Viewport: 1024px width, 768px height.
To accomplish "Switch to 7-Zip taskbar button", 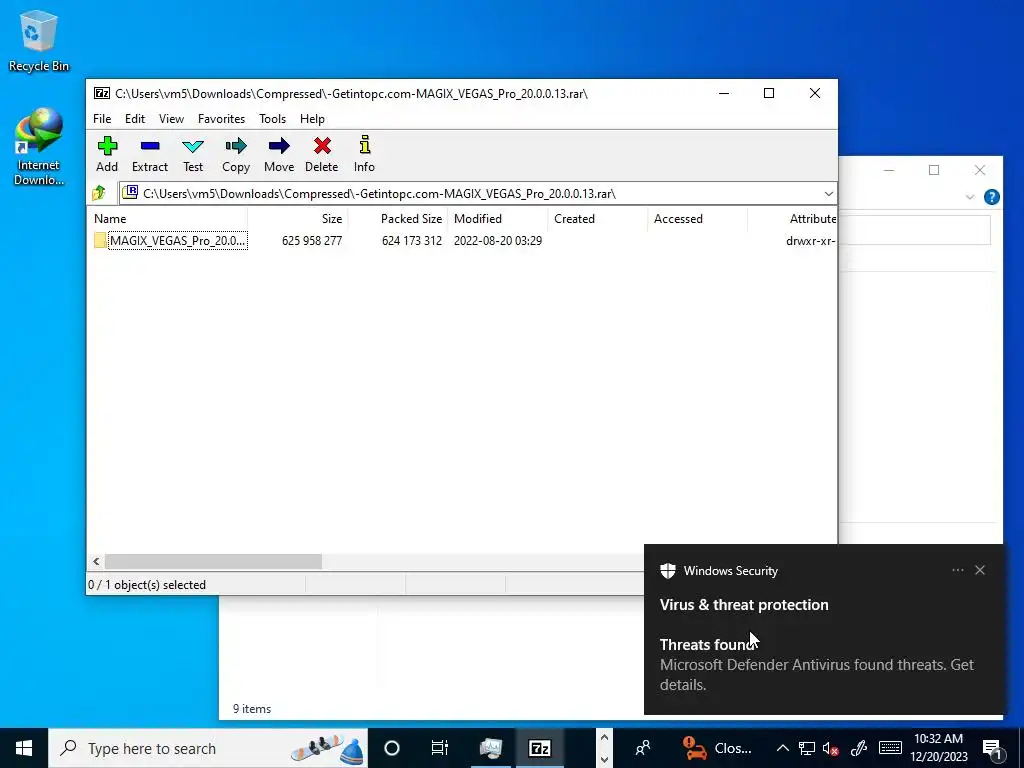I will click(539, 748).
